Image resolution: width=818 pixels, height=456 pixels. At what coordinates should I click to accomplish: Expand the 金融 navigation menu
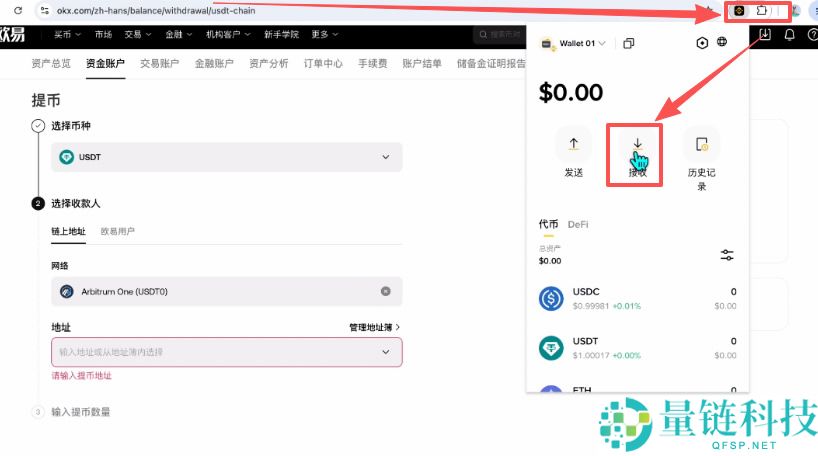click(x=178, y=34)
